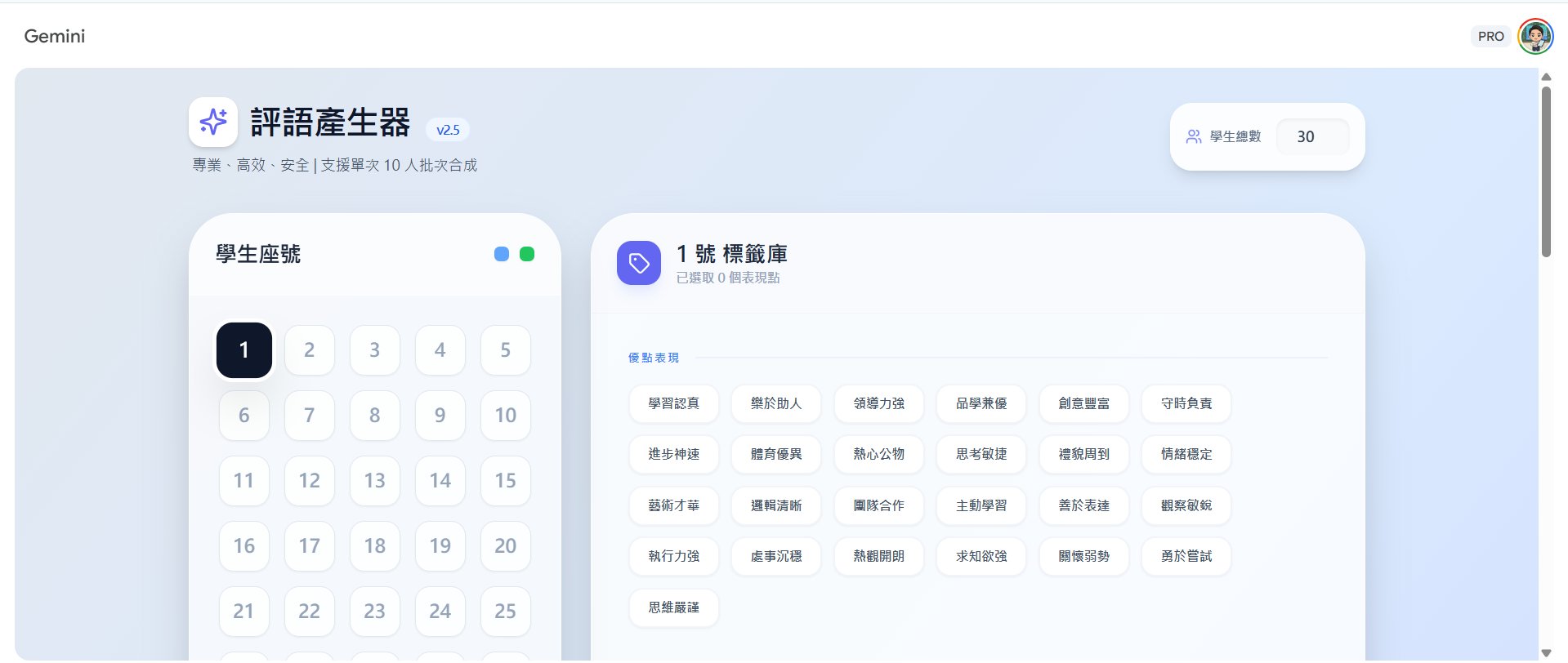The width and height of the screenshot is (1568, 663).
Task: Select student seat number 2
Action: point(310,350)
